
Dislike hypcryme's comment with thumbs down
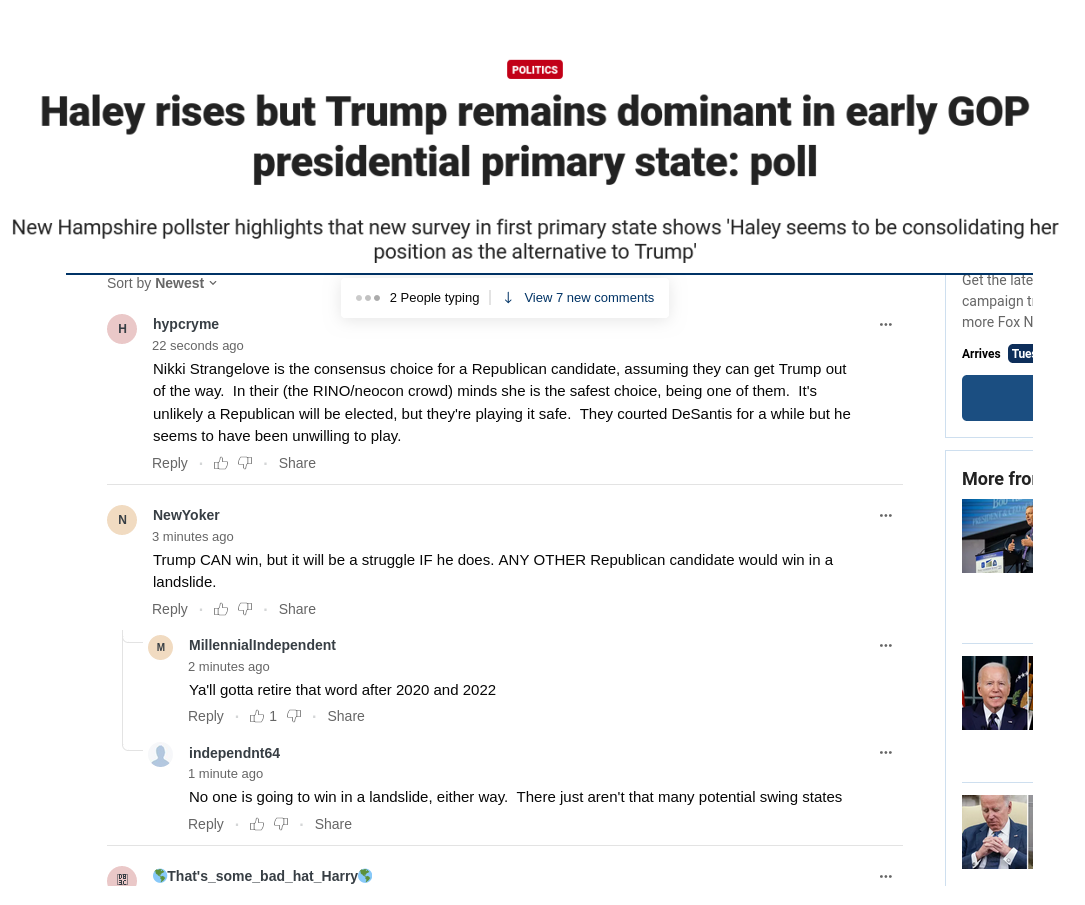[245, 464]
